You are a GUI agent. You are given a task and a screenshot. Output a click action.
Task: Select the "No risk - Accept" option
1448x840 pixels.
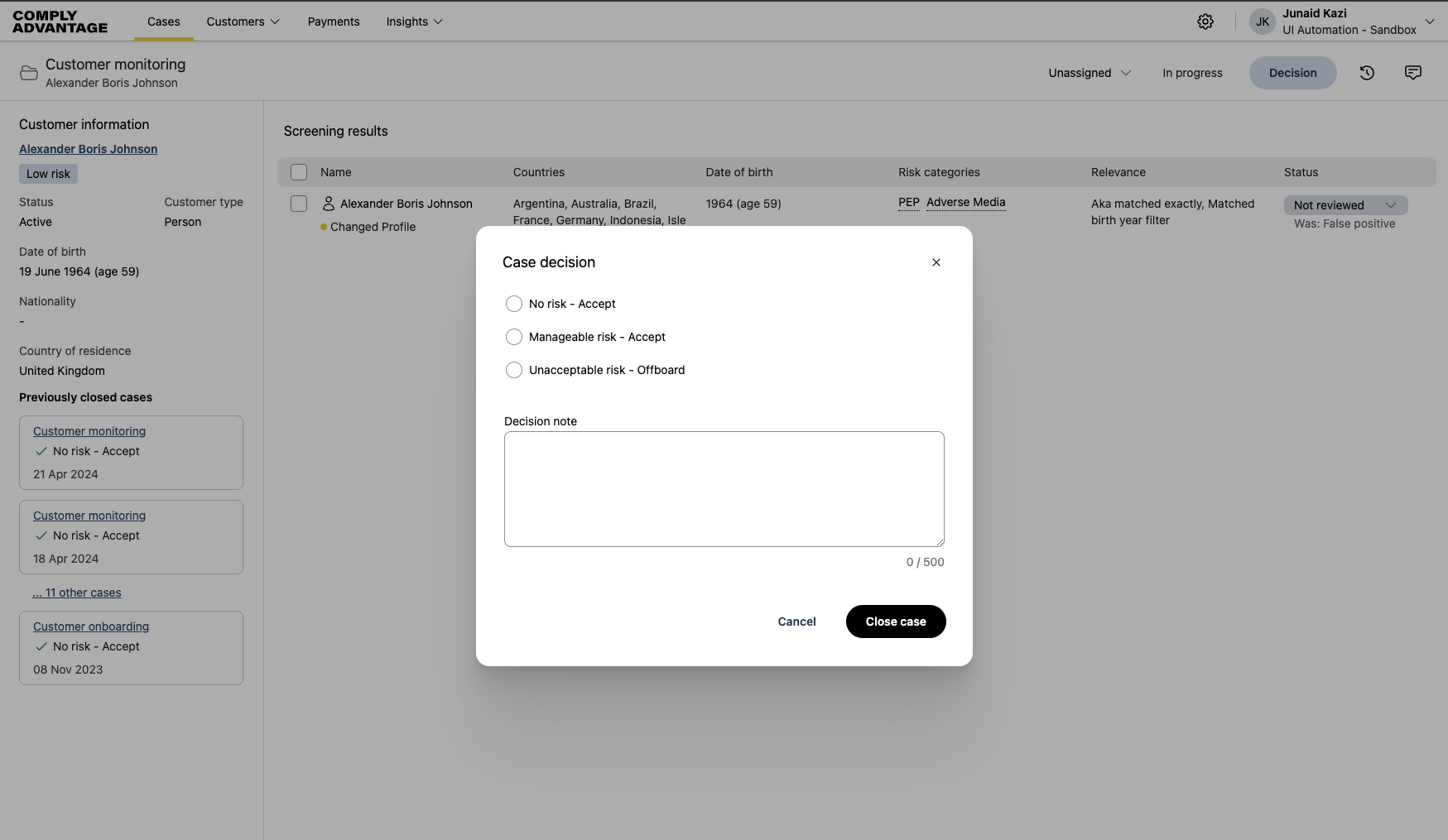[513, 304]
